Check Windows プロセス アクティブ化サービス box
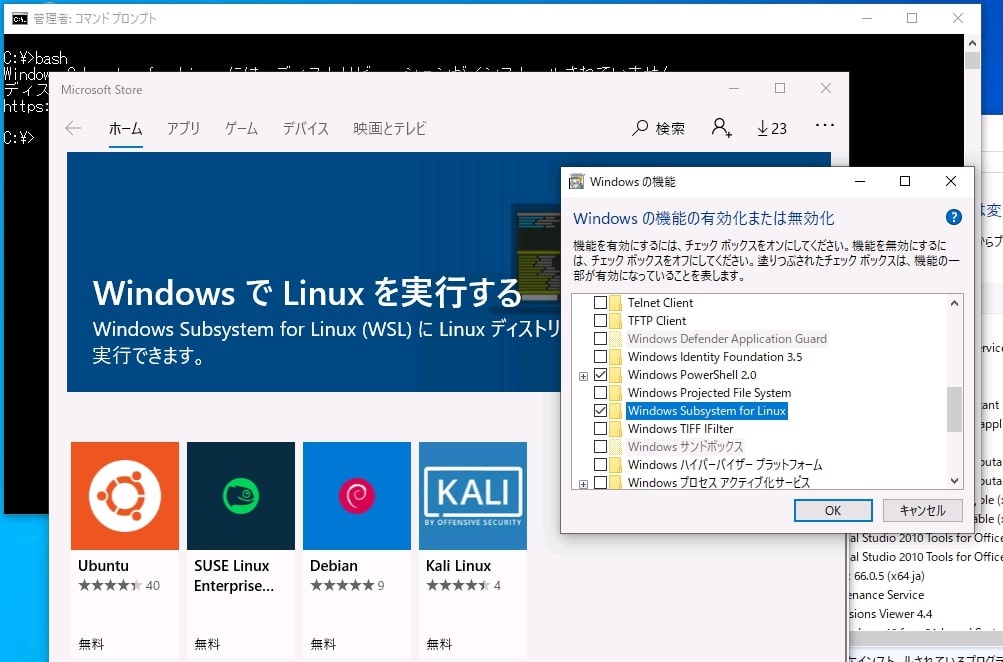 click(x=600, y=483)
